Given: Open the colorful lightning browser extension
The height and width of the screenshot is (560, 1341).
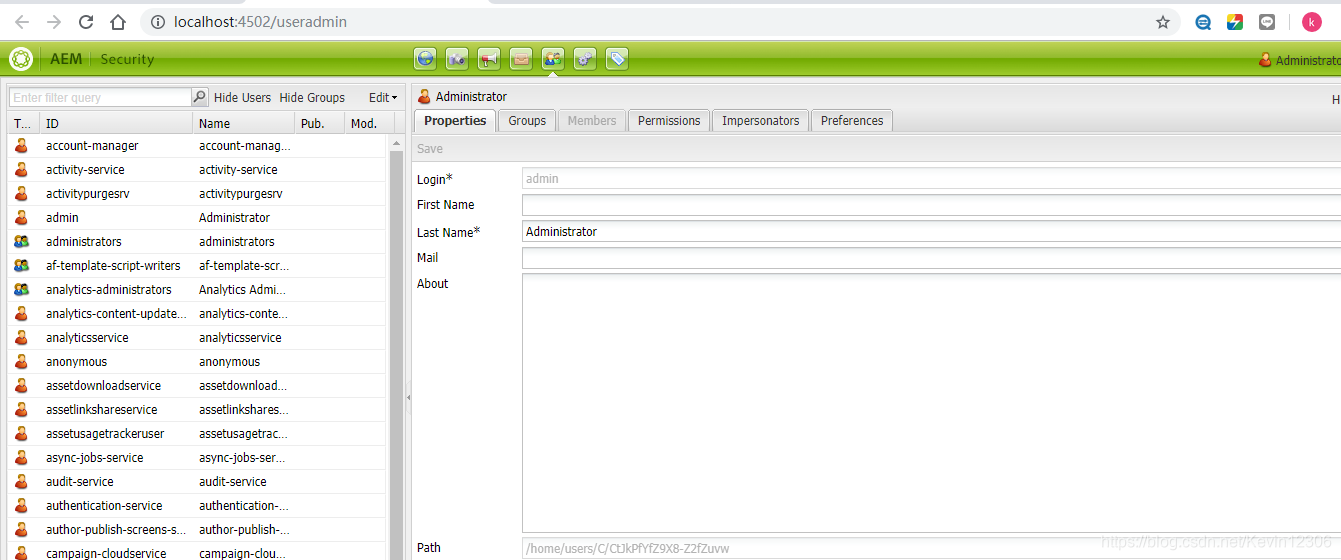Looking at the screenshot, I should coord(1235,22).
